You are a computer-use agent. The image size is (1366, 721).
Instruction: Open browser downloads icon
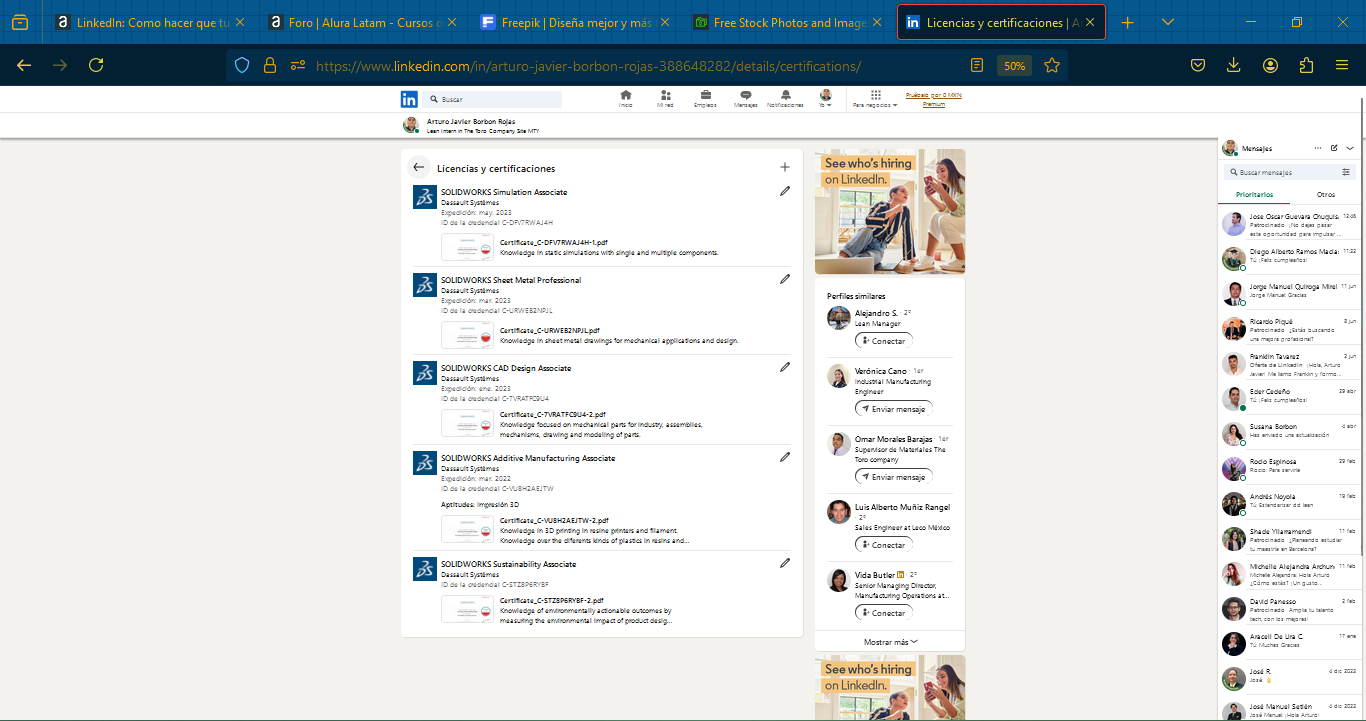coord(1234,65)
